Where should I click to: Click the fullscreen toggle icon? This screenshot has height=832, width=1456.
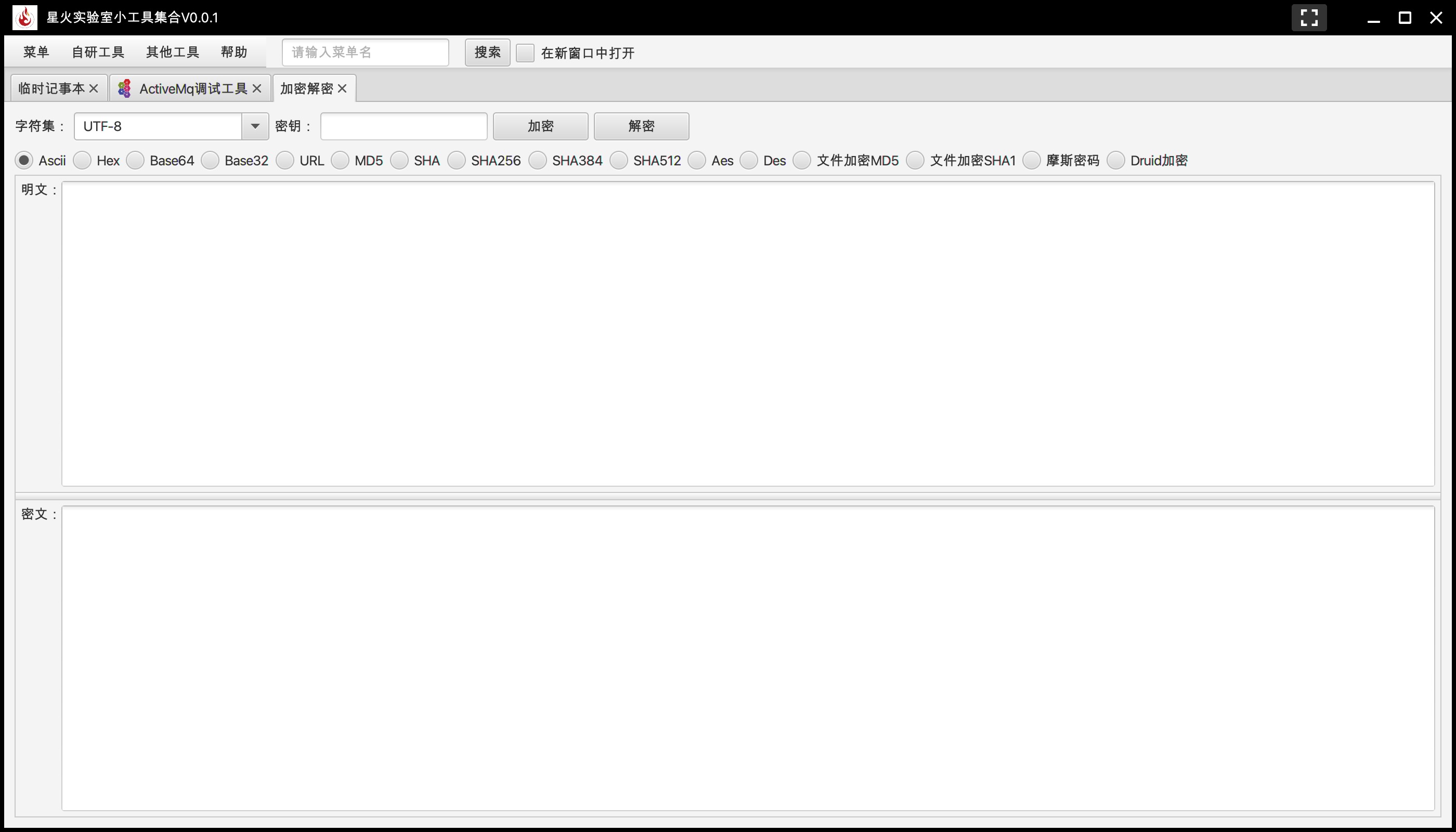click(x=1308, y=17)
